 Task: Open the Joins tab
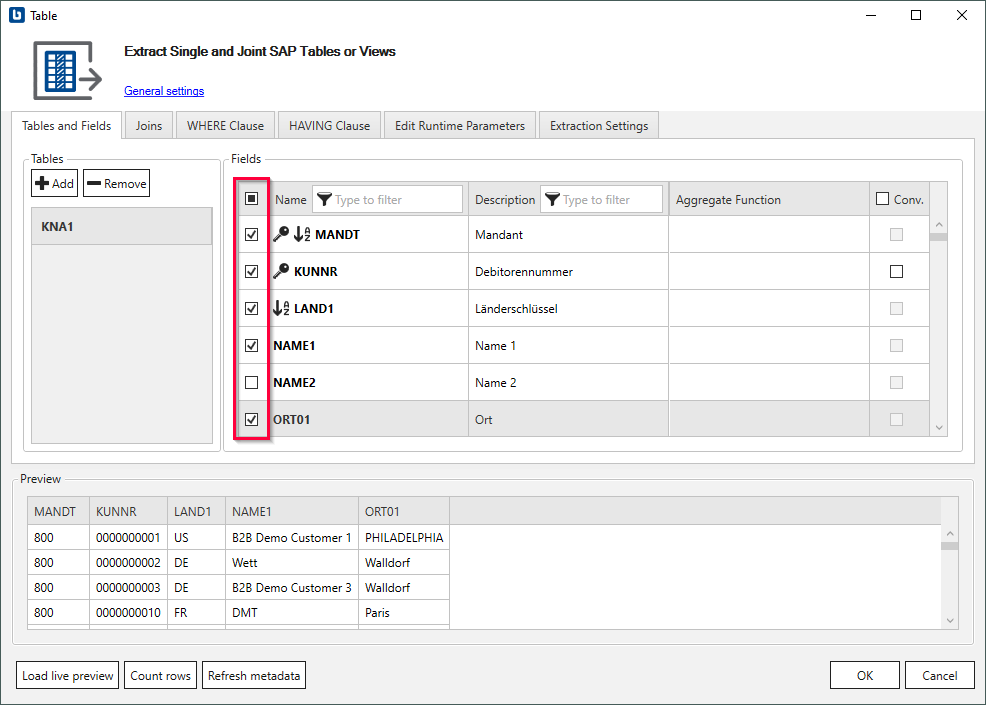pyautogui.click(x=149, y=126)
